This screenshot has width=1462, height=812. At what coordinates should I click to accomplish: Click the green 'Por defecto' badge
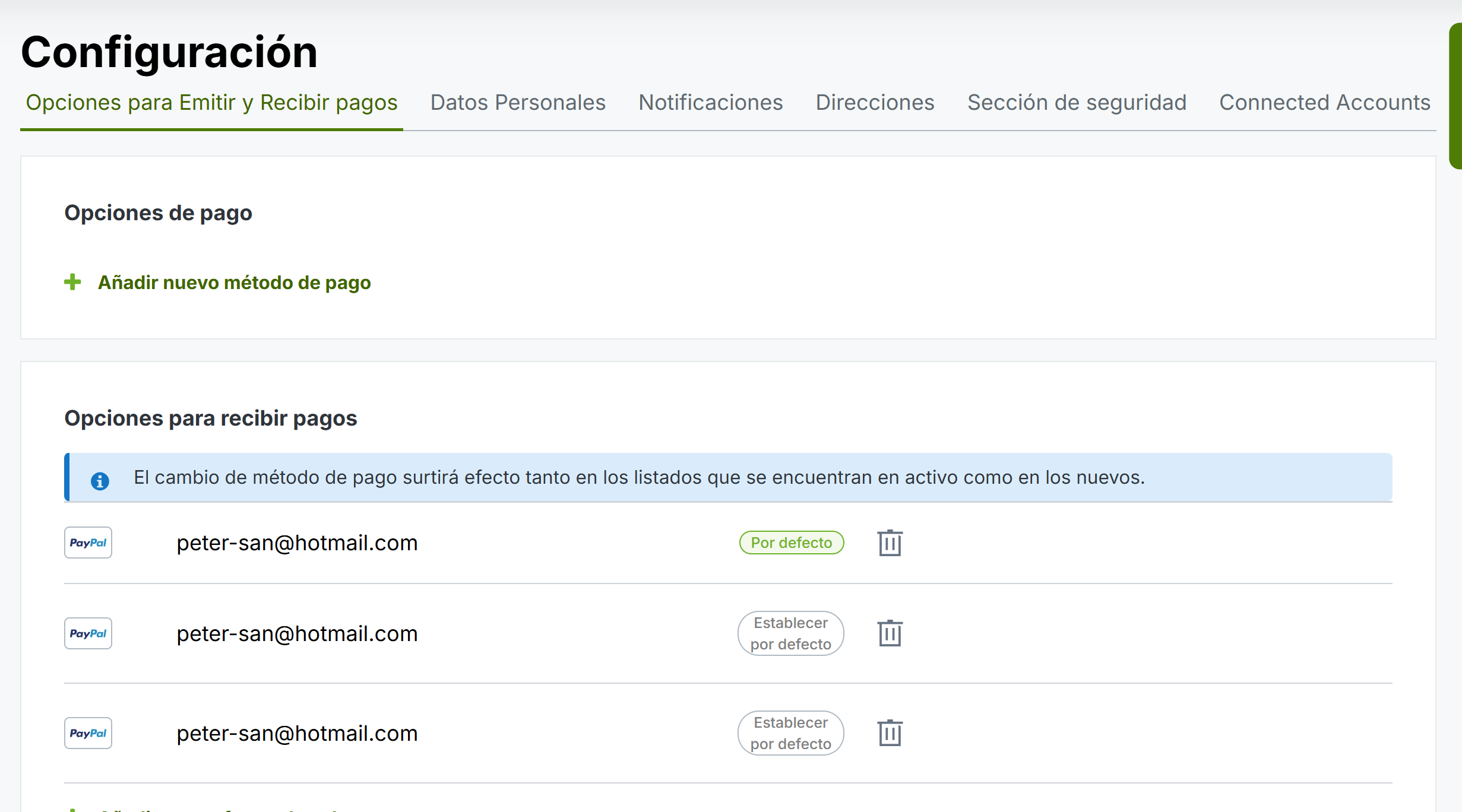(x=791, y=543)
